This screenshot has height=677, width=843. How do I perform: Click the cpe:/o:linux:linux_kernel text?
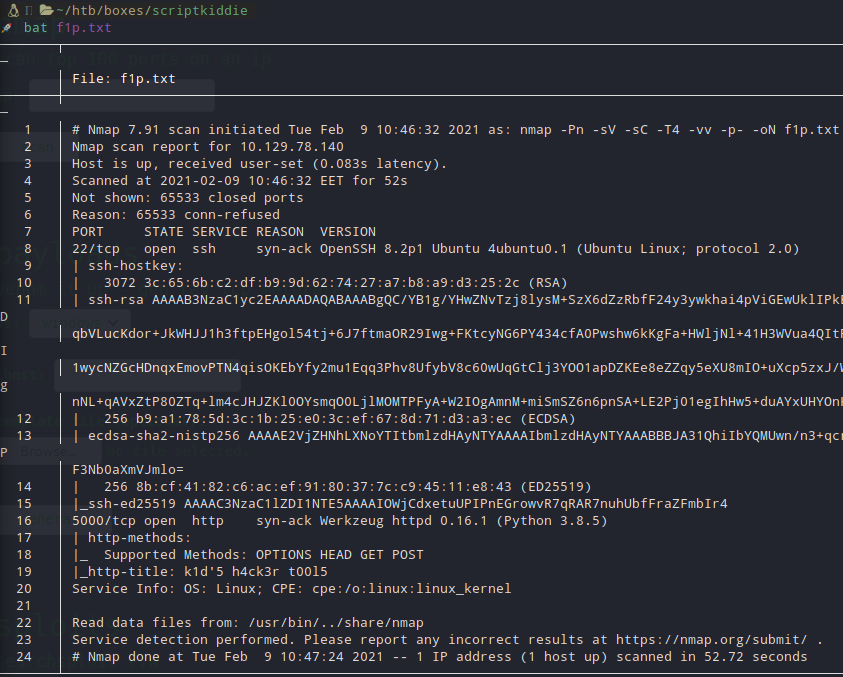coord(411,589)
